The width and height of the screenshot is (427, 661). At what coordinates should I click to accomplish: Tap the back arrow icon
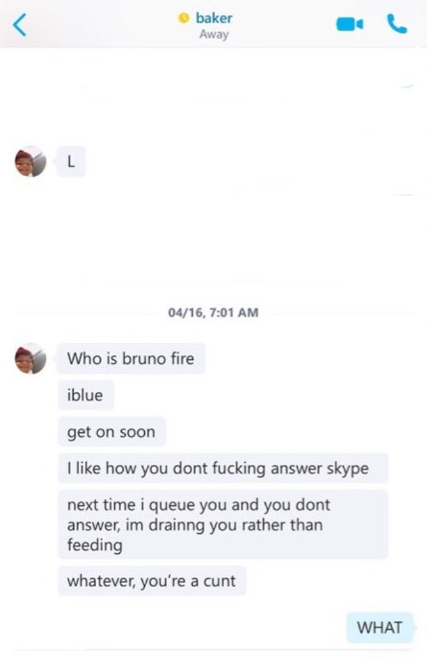tap(20, 24)
